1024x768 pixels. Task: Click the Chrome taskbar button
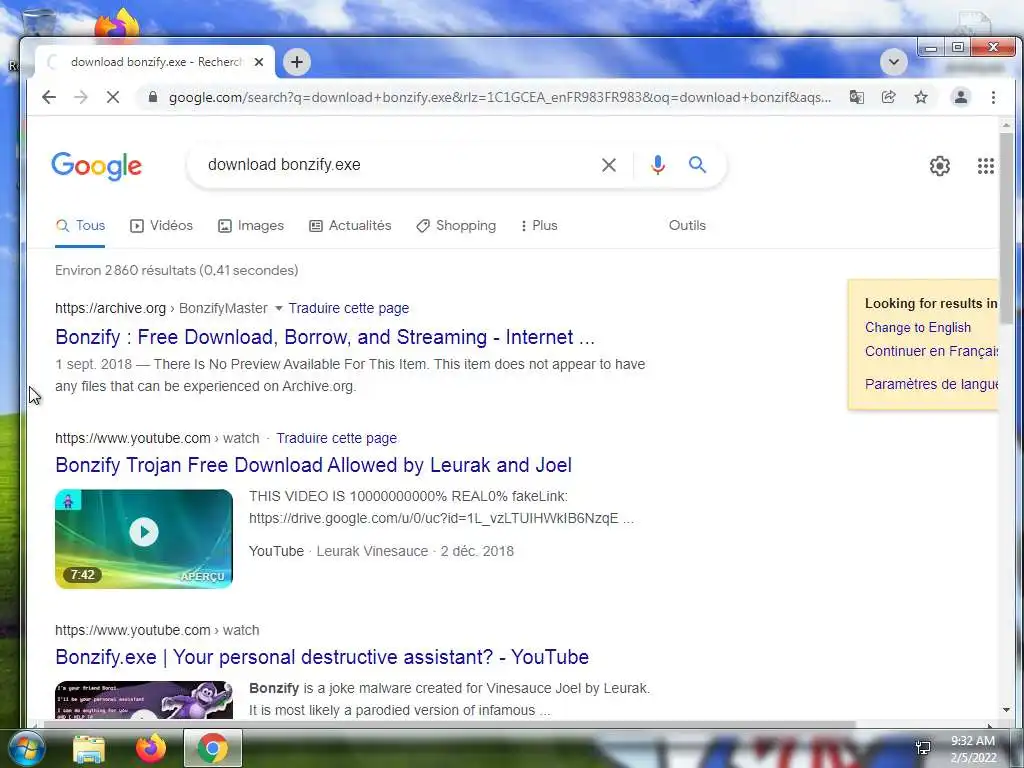[x=213, y=748]
